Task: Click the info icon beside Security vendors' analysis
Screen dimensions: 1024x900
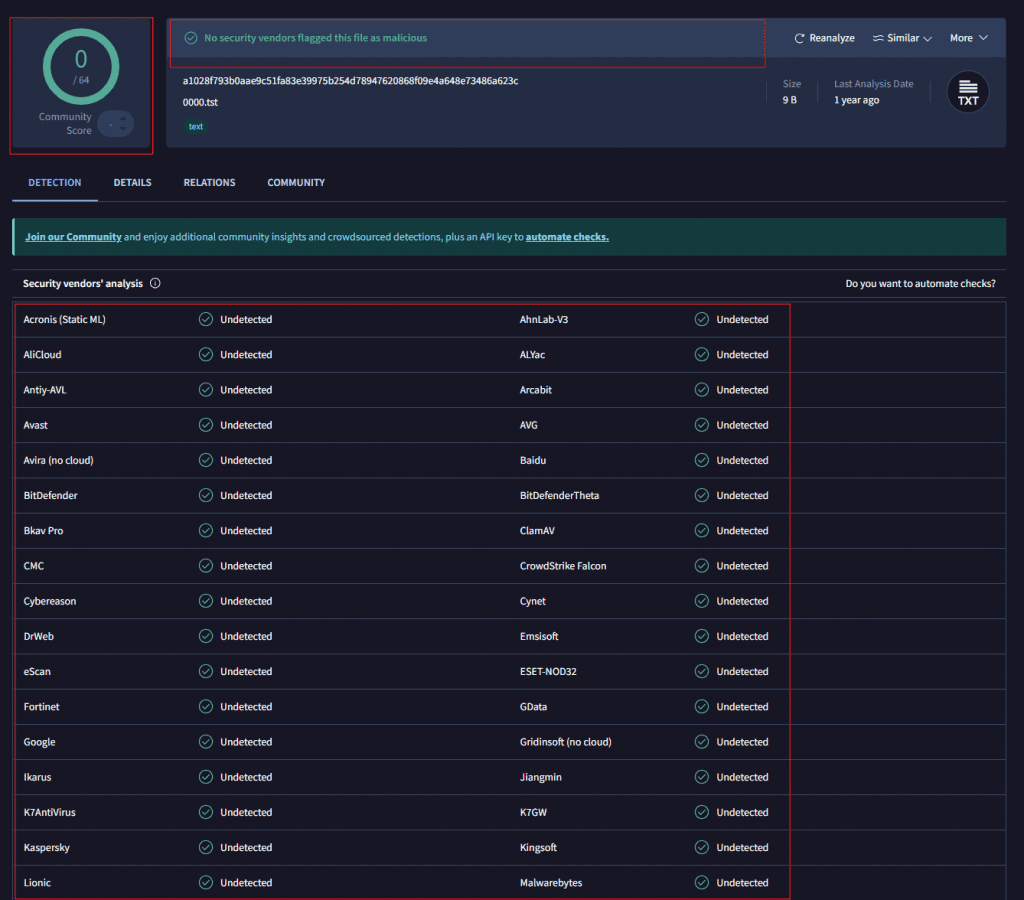Action: pyautogui.click(x=155, y=283)
